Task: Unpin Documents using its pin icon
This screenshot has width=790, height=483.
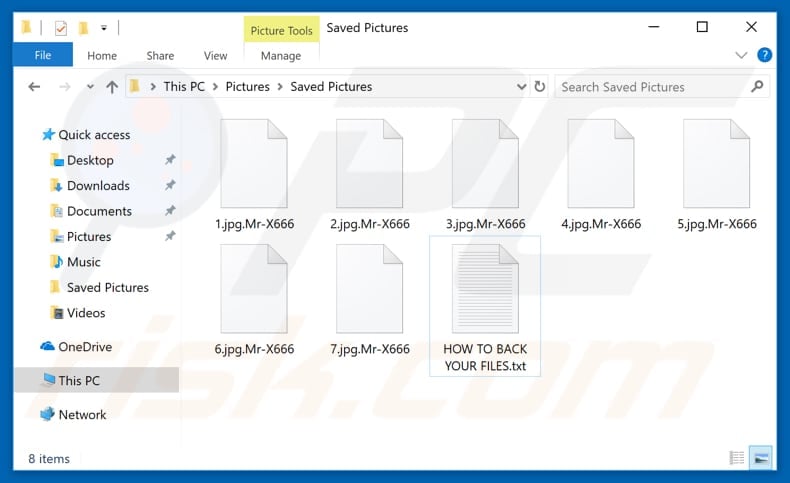Action: click(x=170, y=211)
